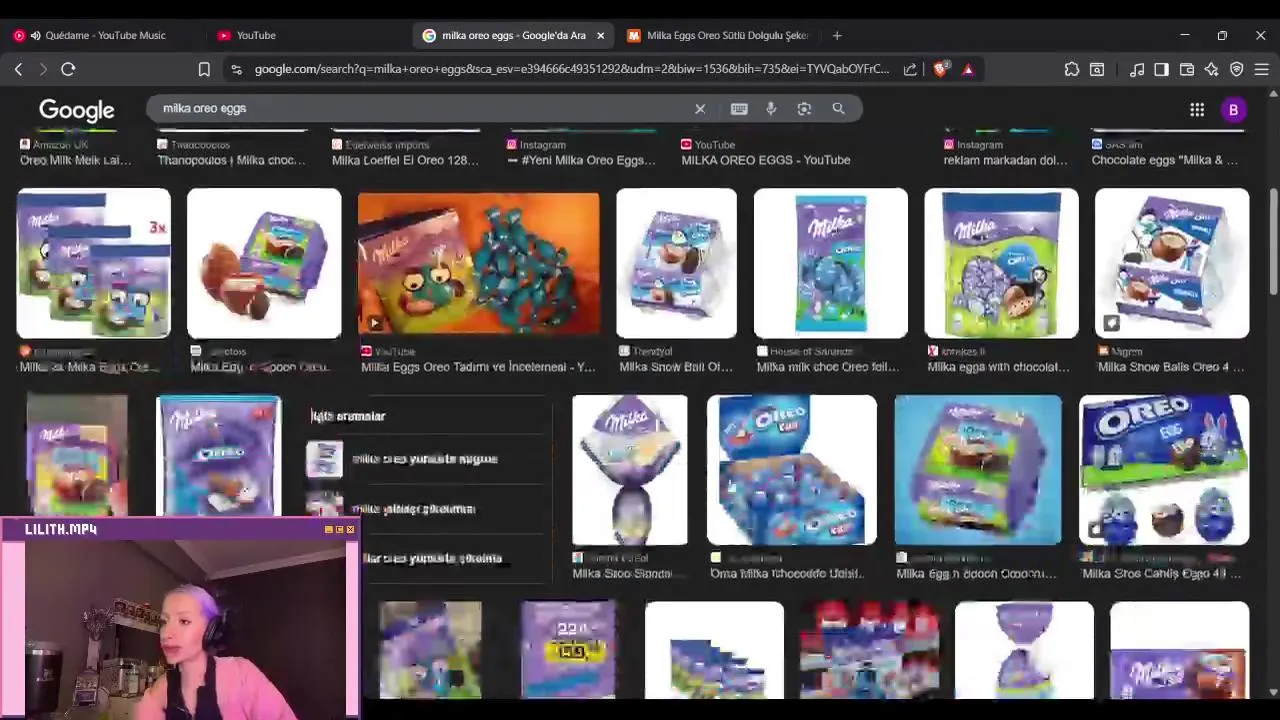The width and height of the screenshot is (1280, 720).
Task: Open the Milka Snow Balls Oreo 4 thumbnail
Action: tap(1172, 263)
